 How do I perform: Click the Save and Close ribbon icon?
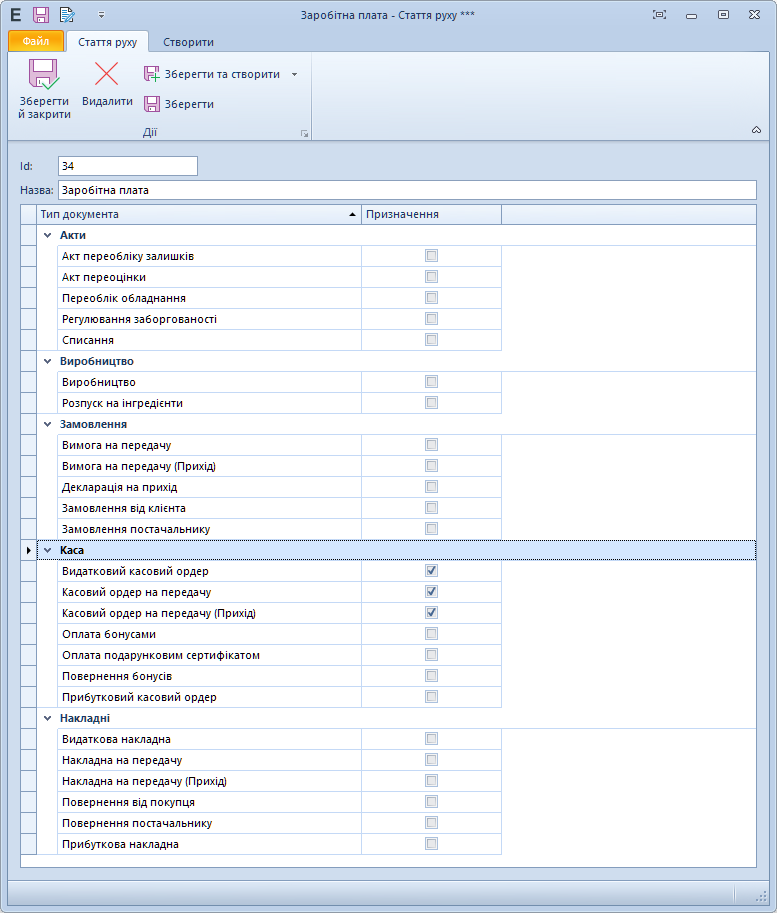point(43,76)
